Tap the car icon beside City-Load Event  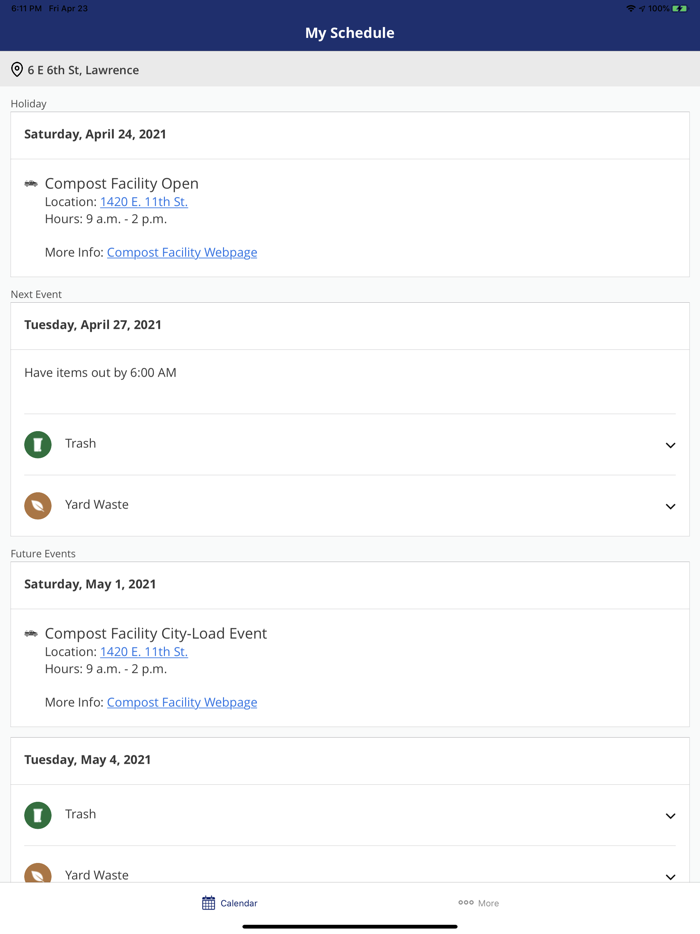pos(31,634)
